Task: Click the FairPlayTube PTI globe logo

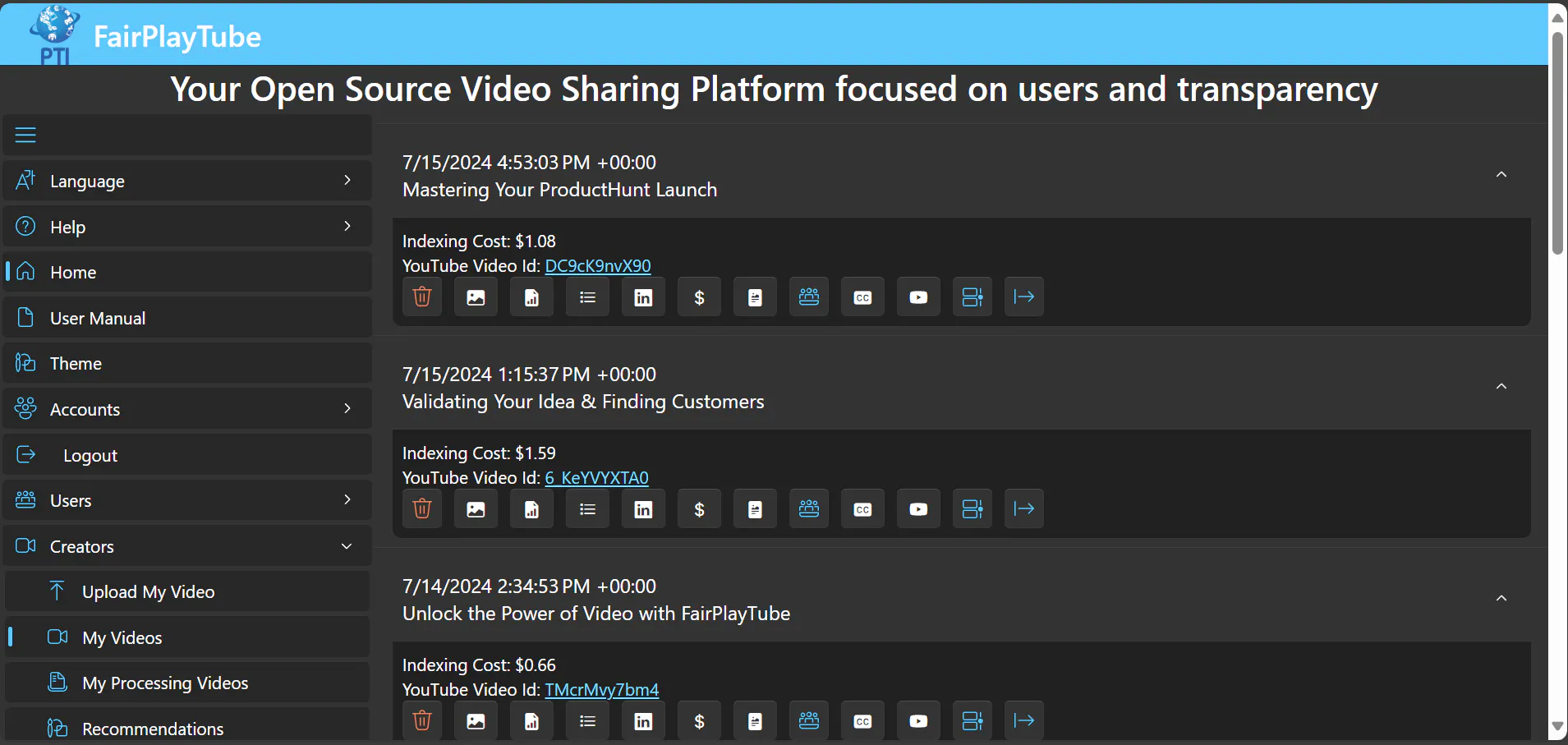Action: 54,34
